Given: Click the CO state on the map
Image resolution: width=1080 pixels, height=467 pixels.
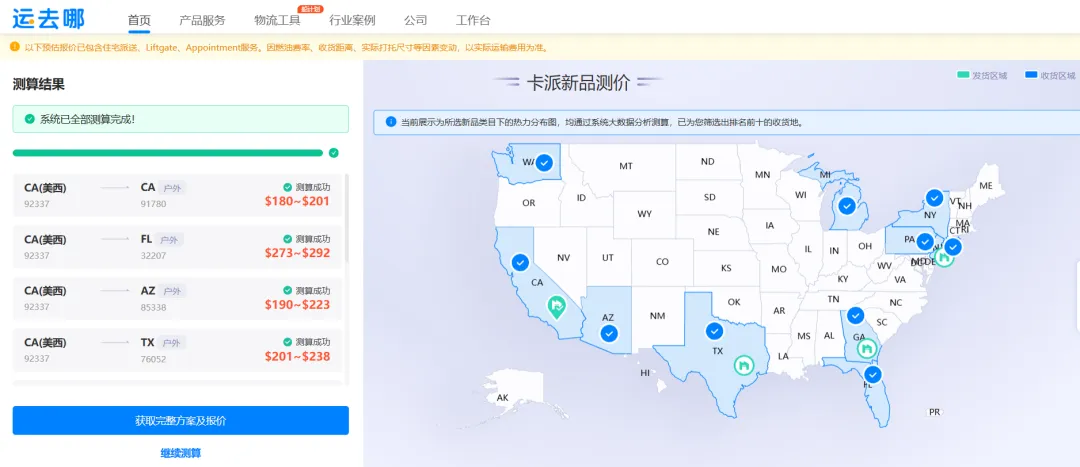Looking at the screenshot, I should point(662,262).
